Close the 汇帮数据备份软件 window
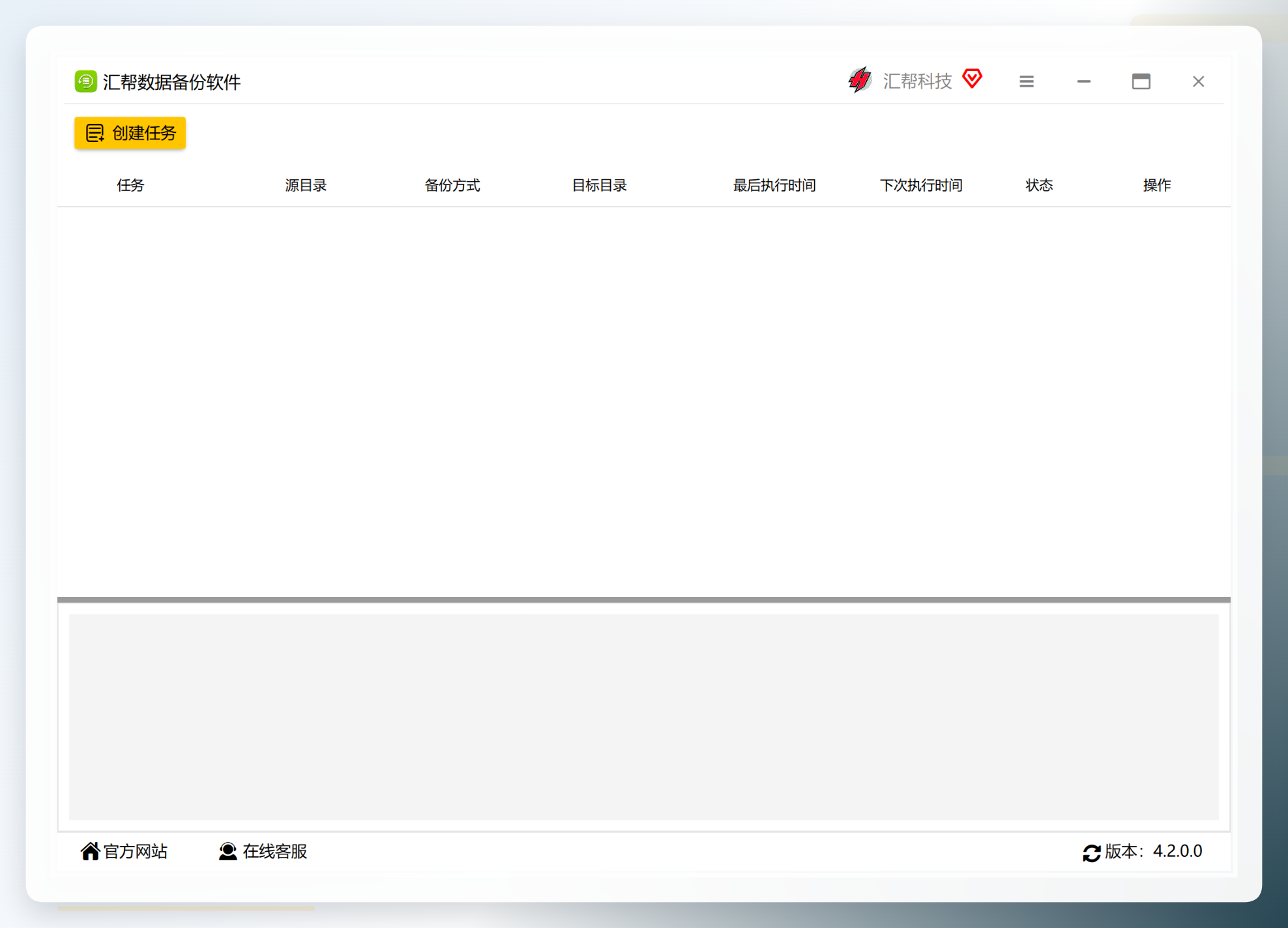1288x928 pixels. [1198, 81]
